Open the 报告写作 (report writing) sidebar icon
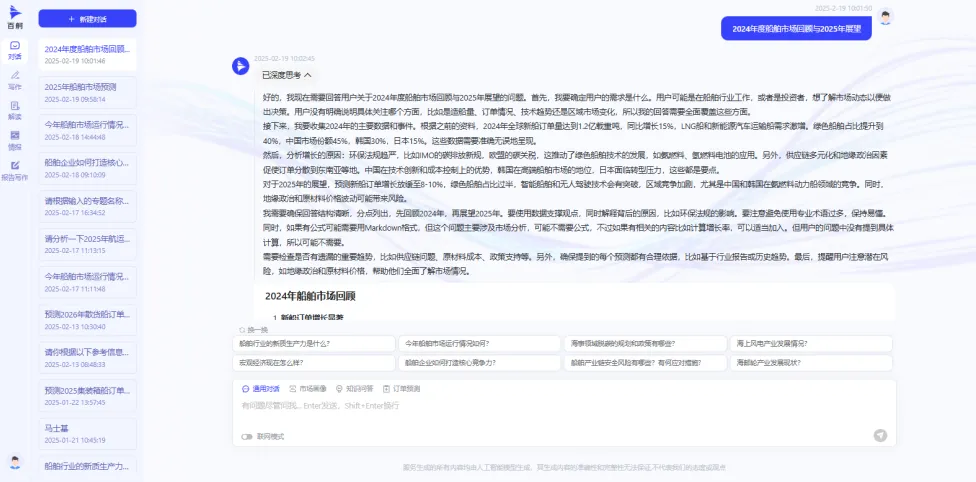Image resolution: width=976 pixels, height=482 pixels. (x=14, y=172)
